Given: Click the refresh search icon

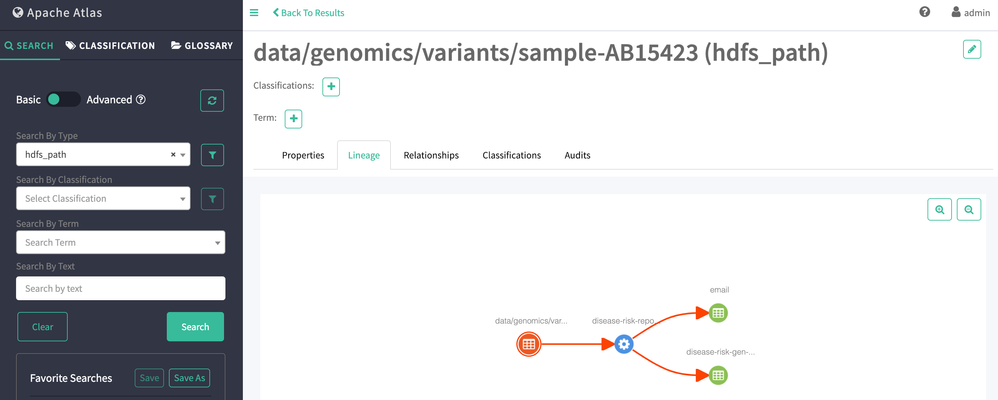Looking at the screenshot, I should pyautogui.click(x=212, y=100).
